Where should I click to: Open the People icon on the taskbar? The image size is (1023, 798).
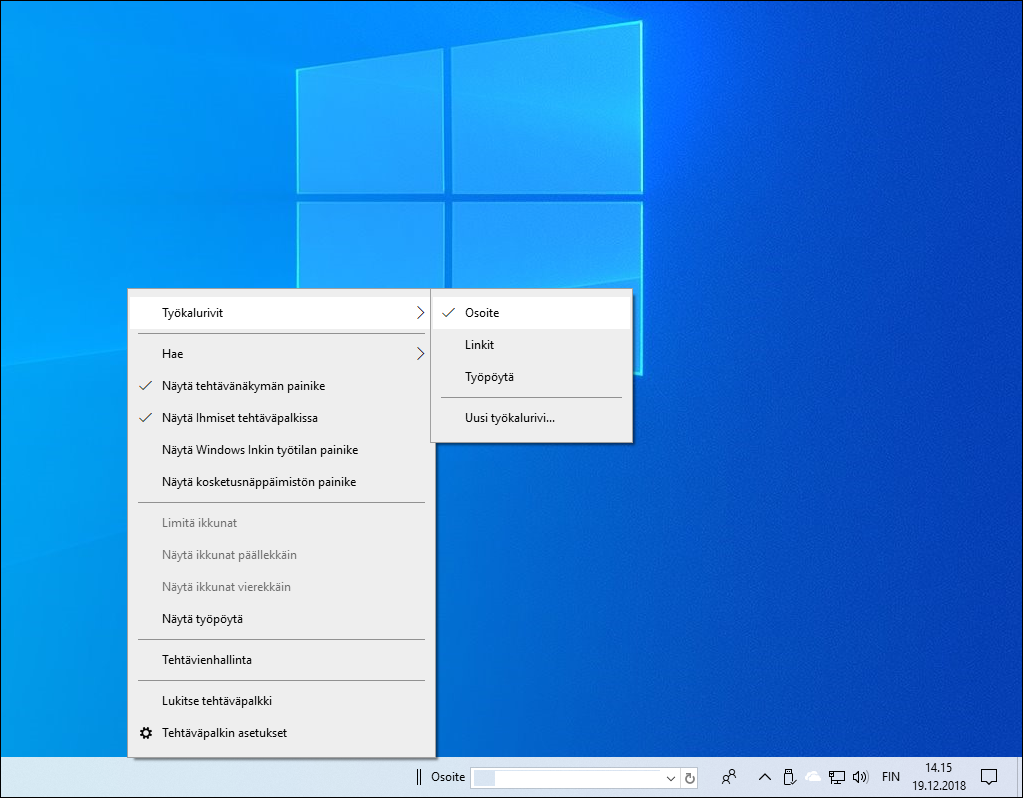tap(728, 777)
